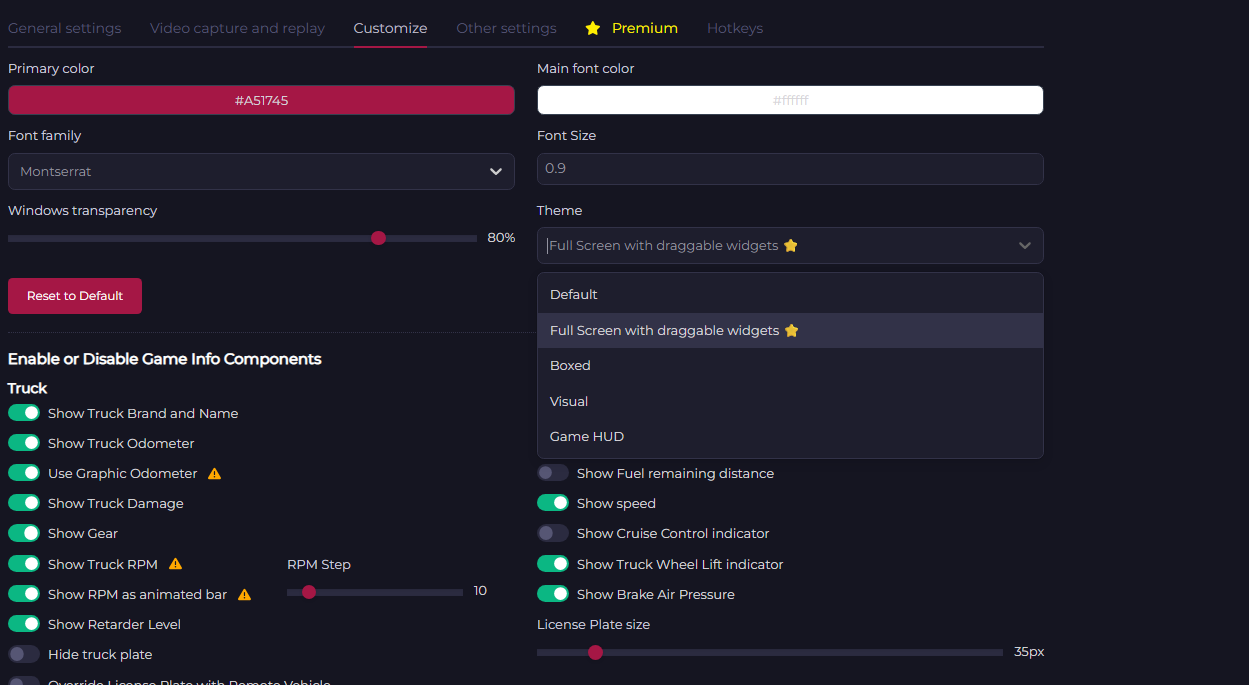Click into the Font Size input field
This screenshot has width=1249, height=685.
(789, 169)
